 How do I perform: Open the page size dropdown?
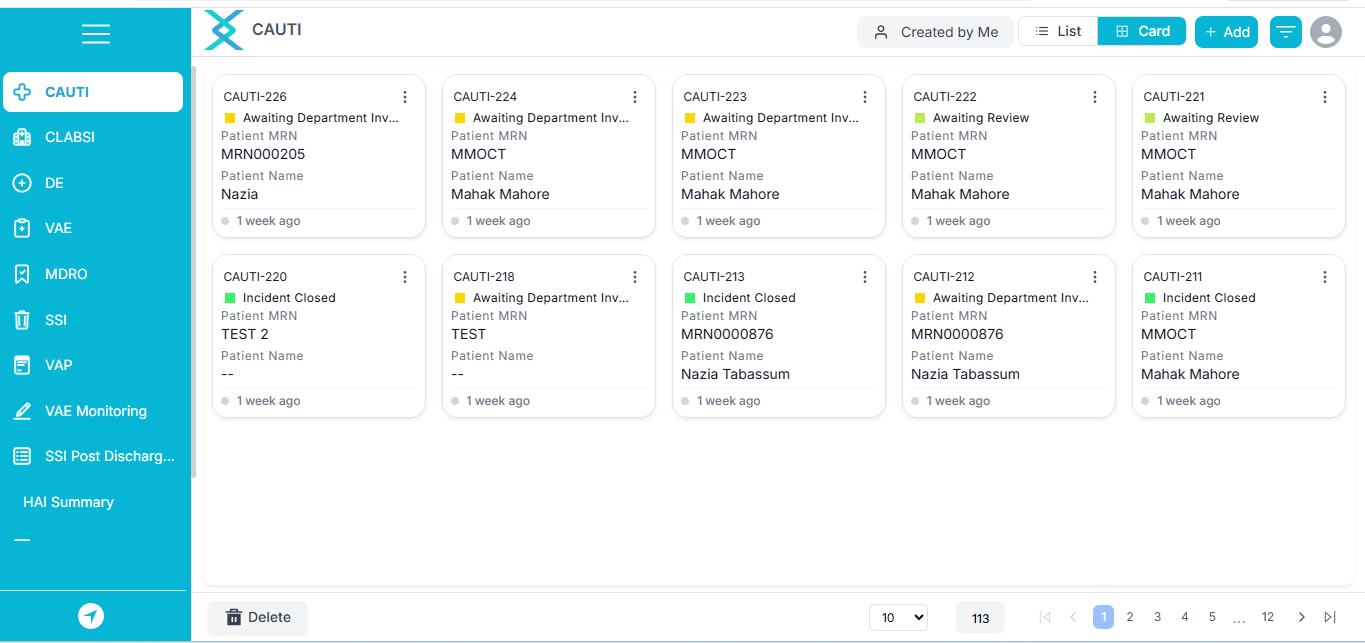[x=898, y=618]
